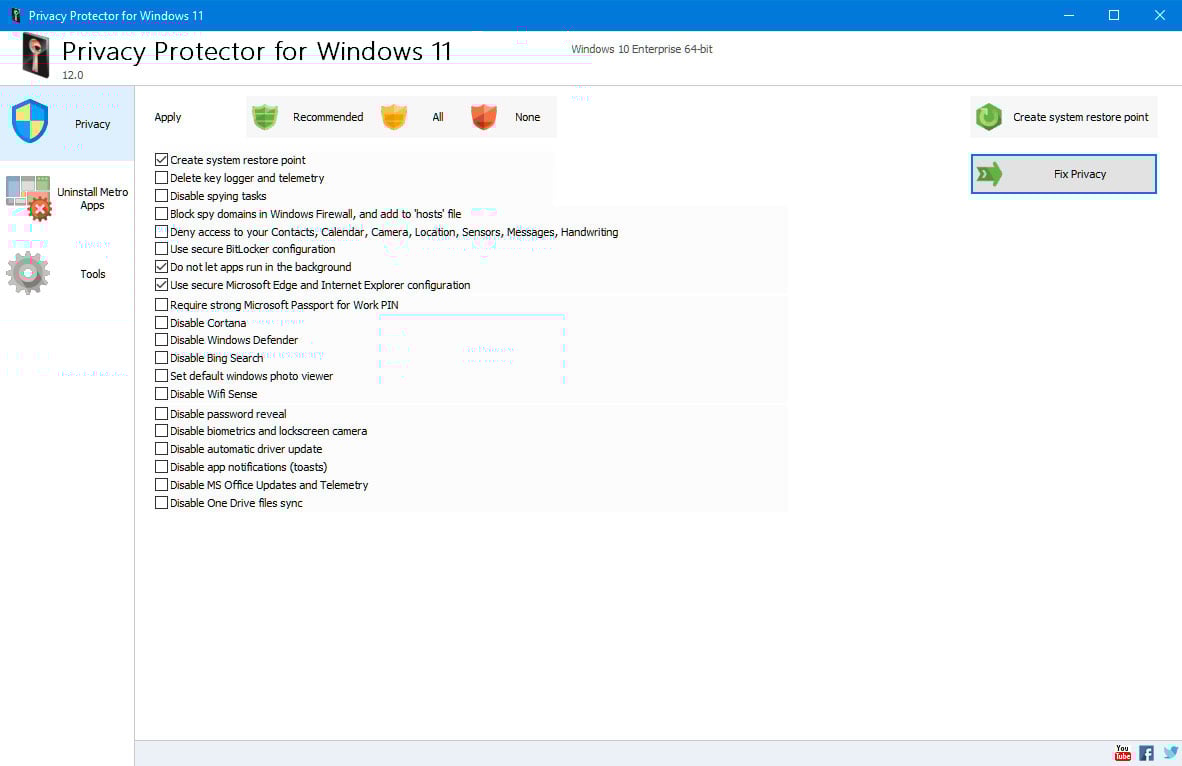
Task: Minimize the Privacy Protector window
Action: point(1068,15)
